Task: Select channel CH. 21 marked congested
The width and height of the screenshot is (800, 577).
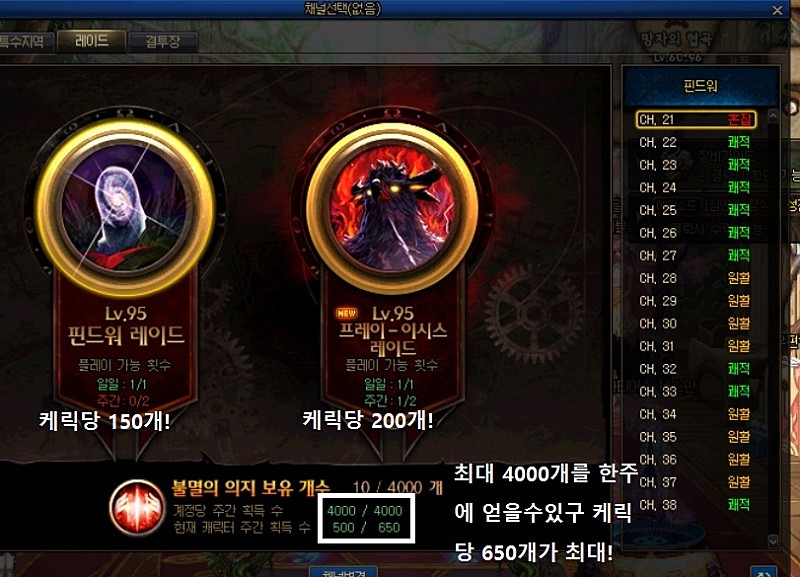Action: pyautogui.click(x=696, y=120)
